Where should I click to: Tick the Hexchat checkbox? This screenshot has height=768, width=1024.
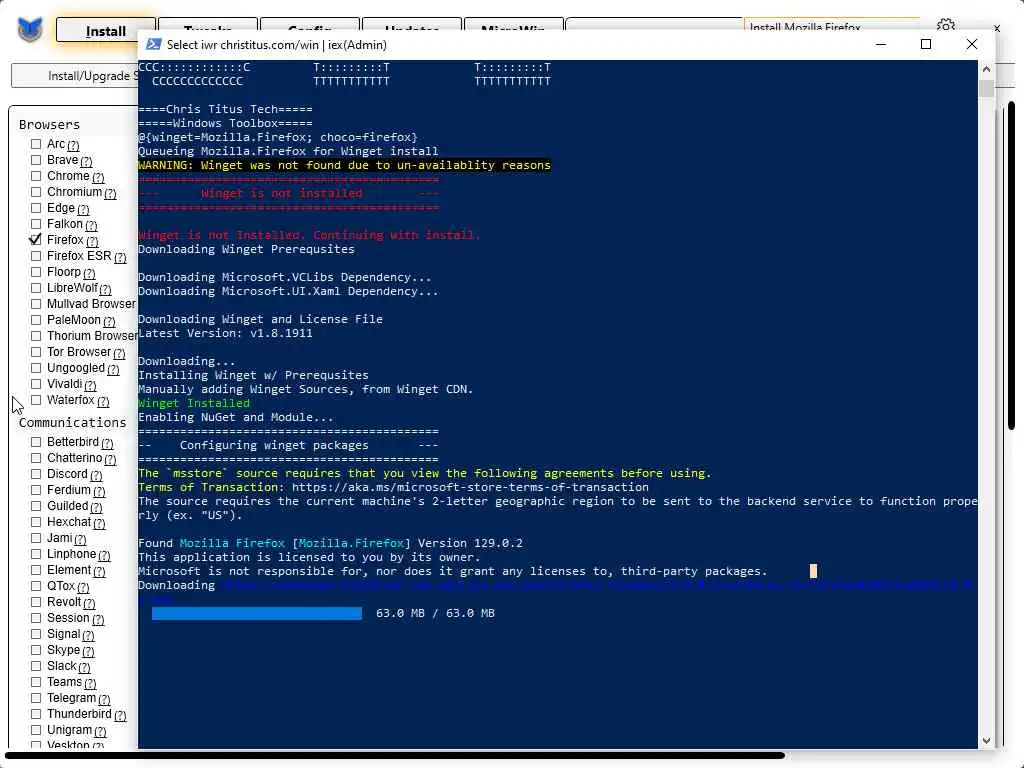click(36, 522)
